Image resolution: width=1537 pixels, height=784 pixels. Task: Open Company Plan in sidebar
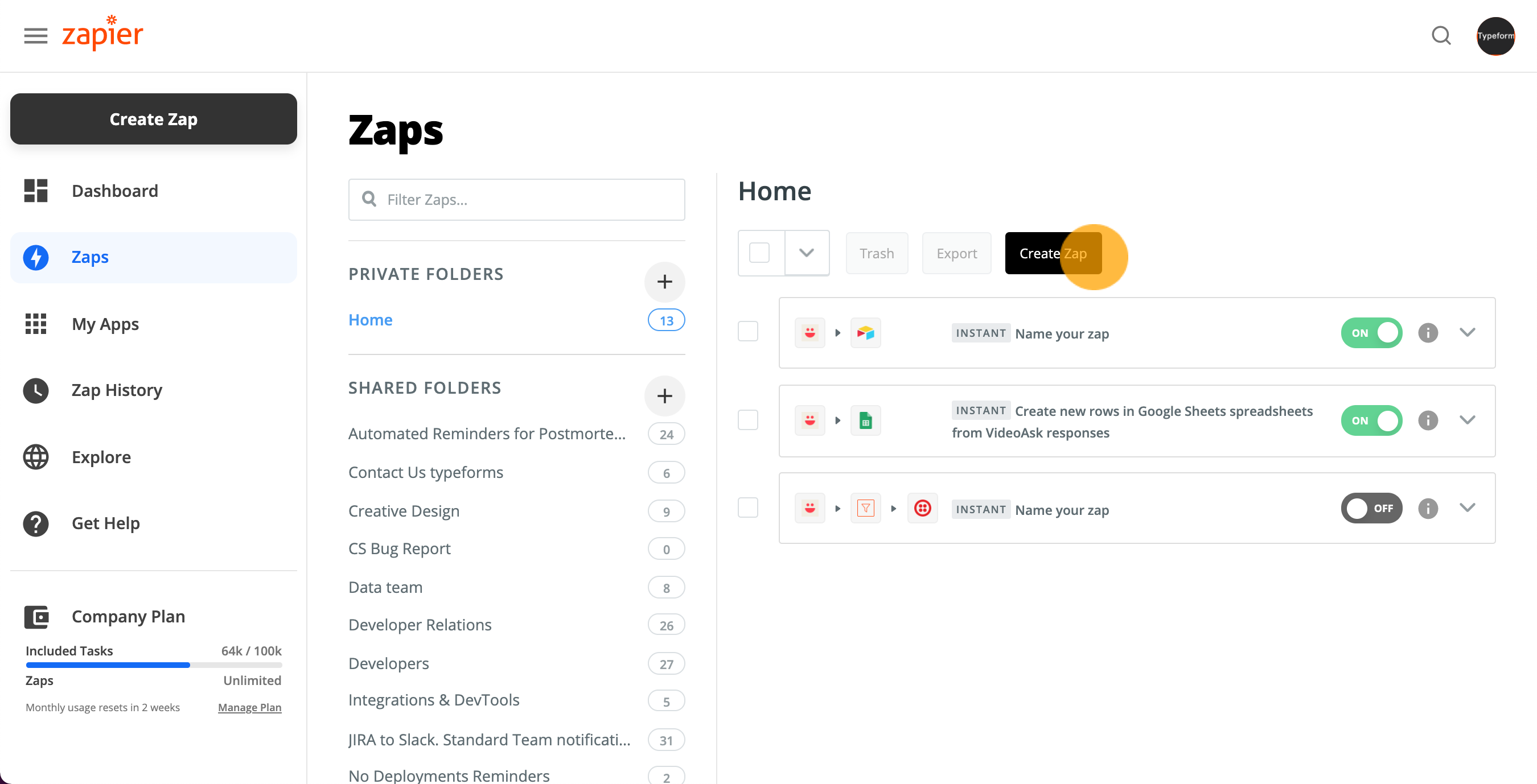point(128,617)
